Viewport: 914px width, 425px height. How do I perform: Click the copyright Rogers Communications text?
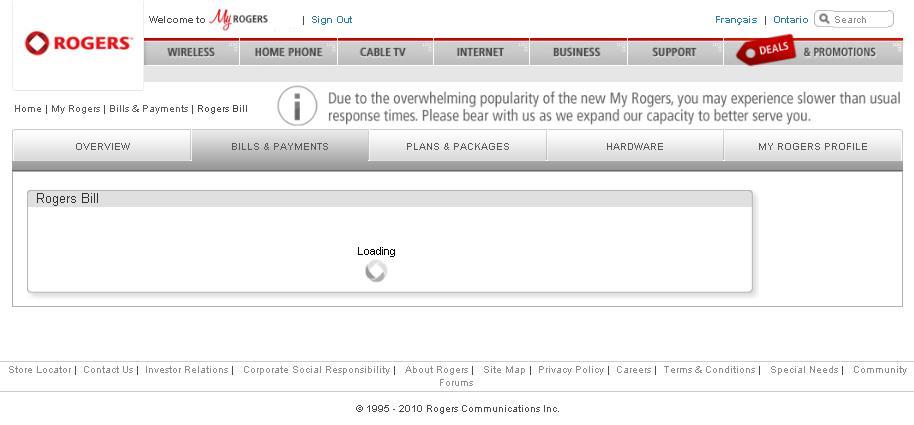[458, 409]
